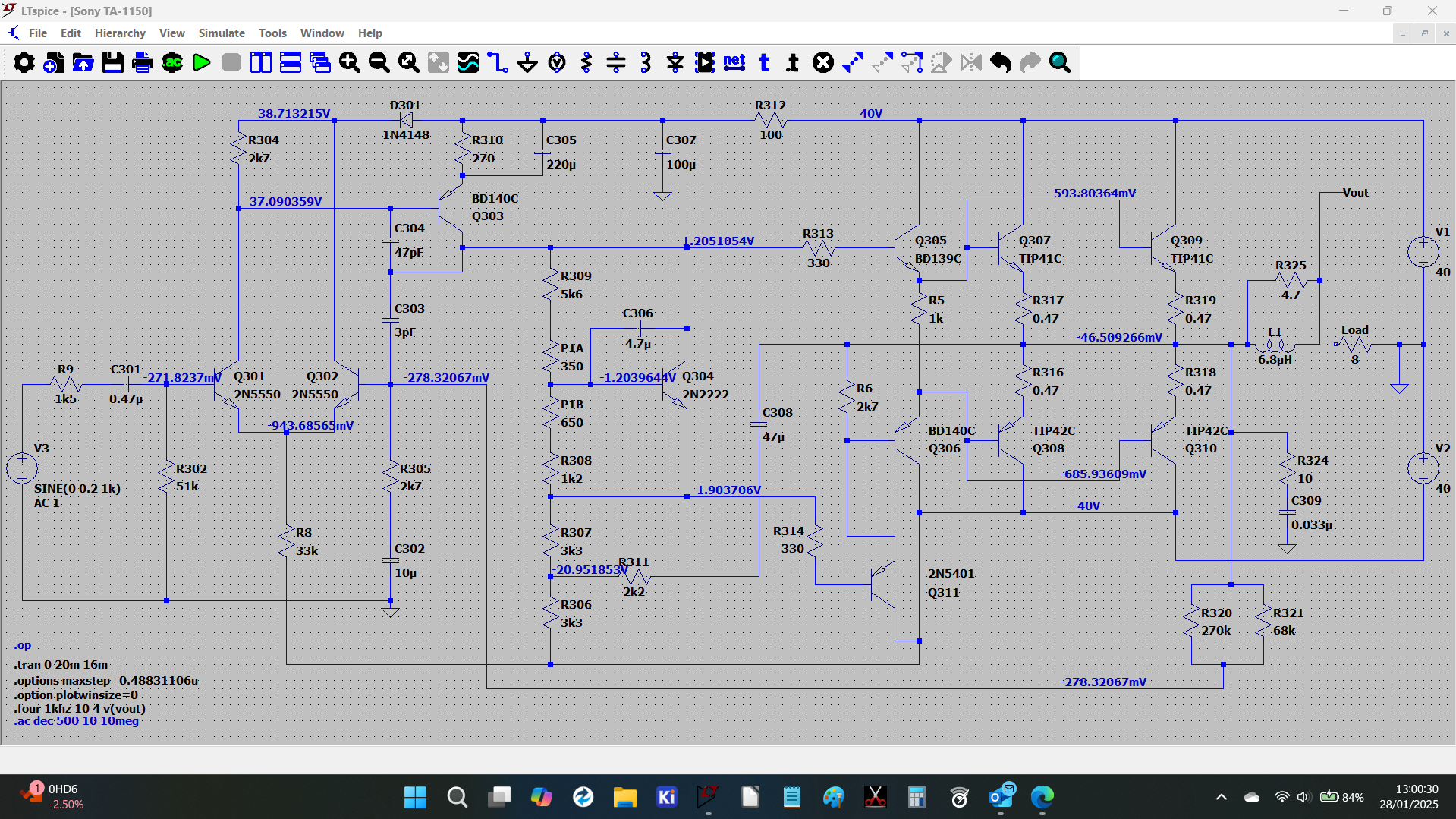
Task: Place a resistor component
Action: pyautogui.click(x=586, y=62)
